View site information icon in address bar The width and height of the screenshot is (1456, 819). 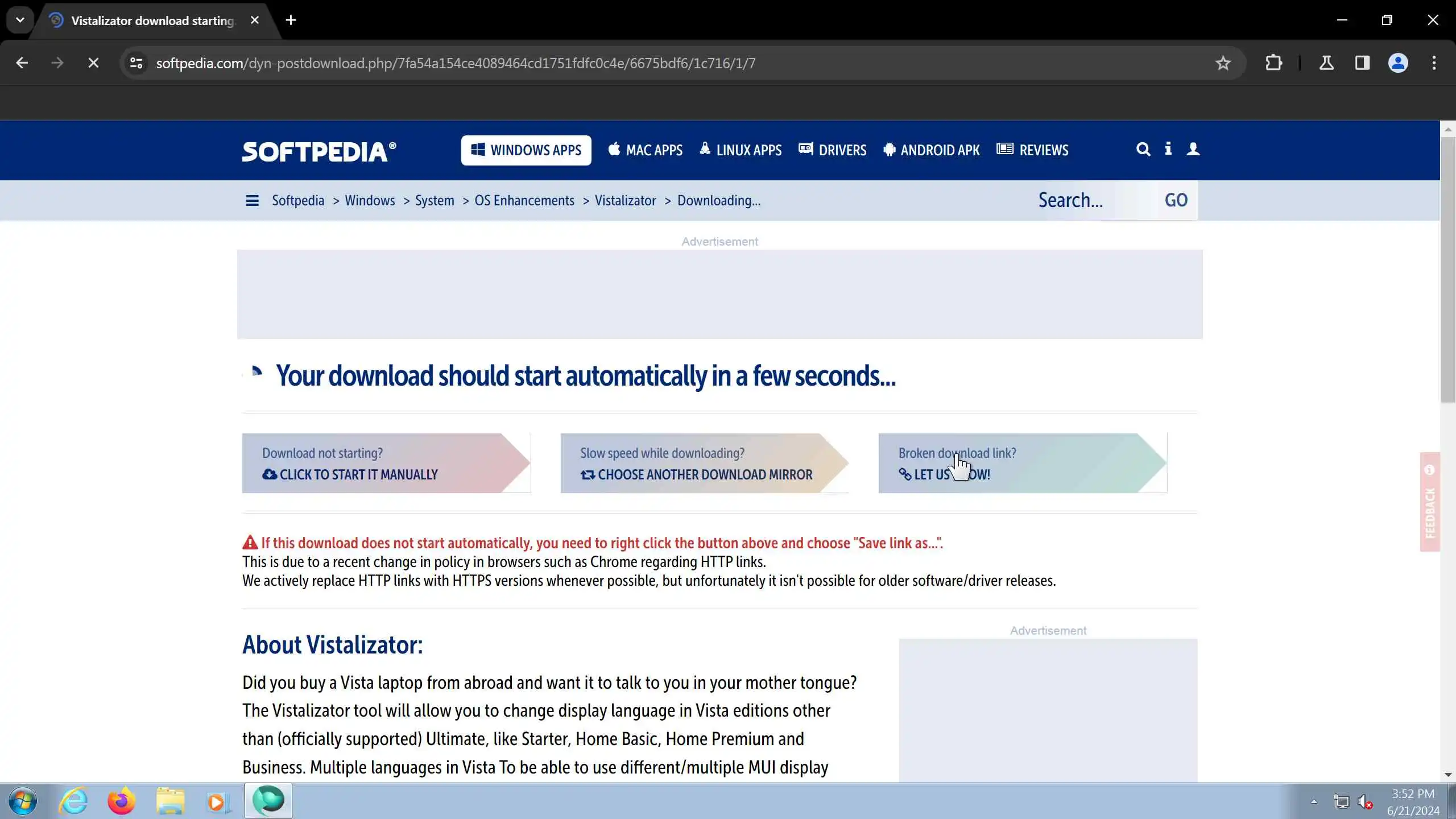(136, 63)
